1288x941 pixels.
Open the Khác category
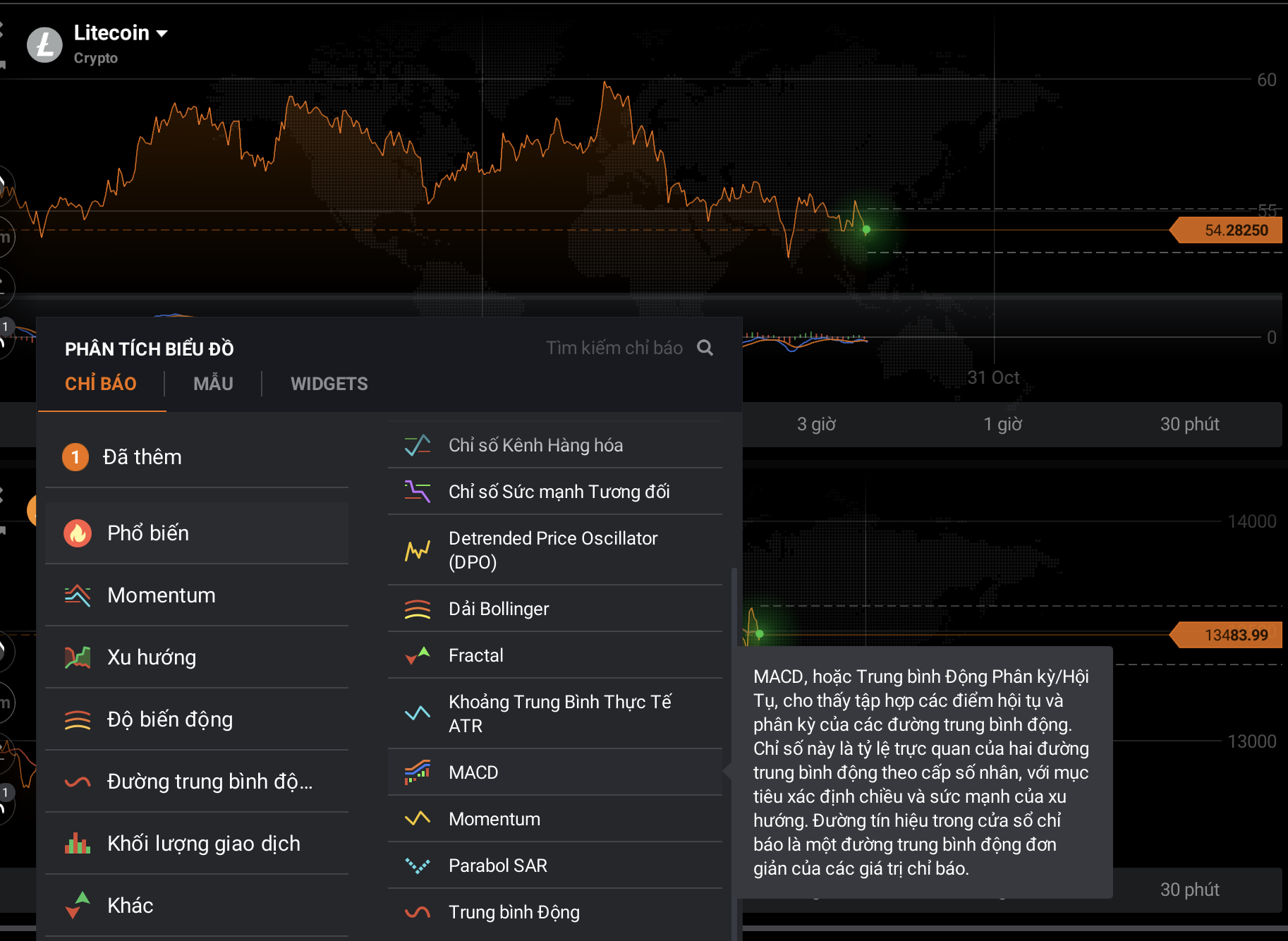[x=130, y=906]
